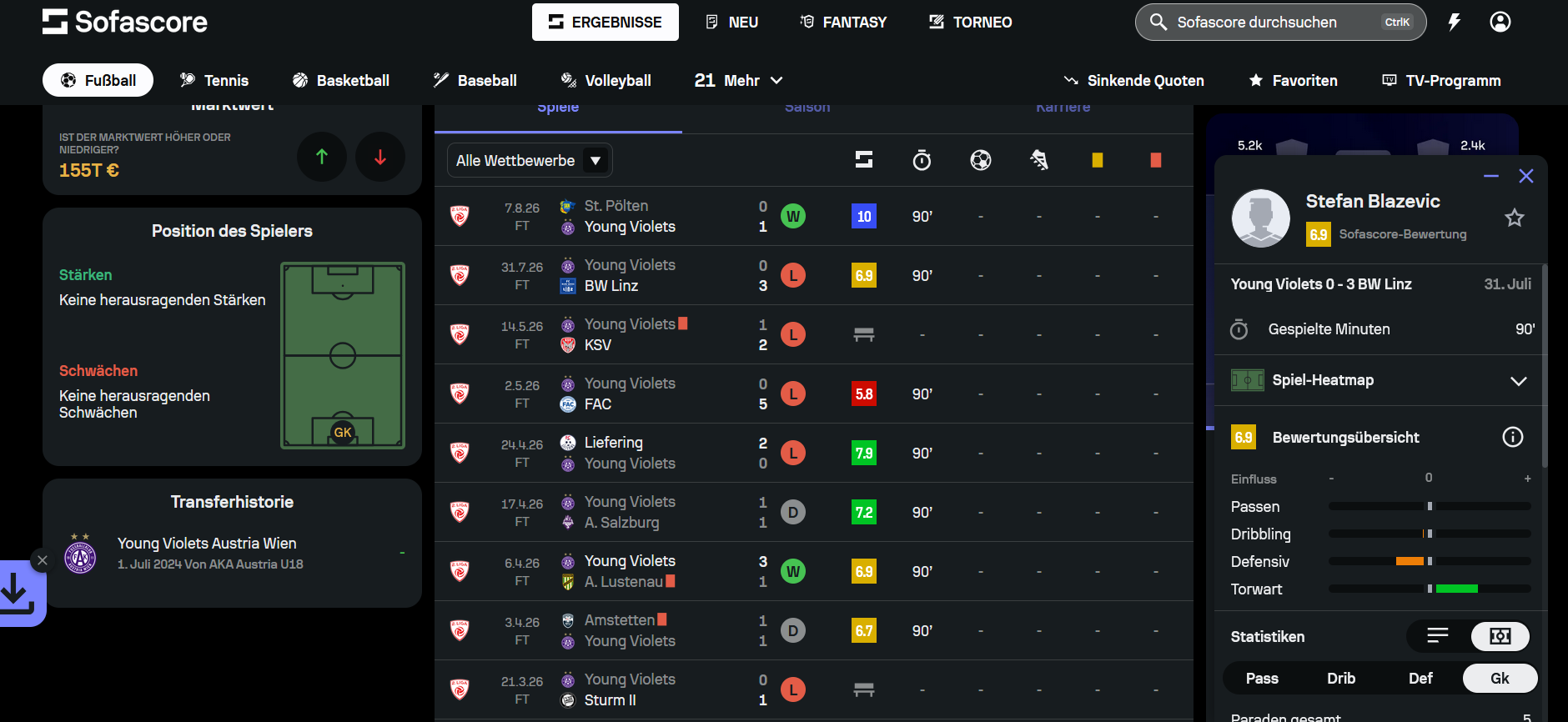The width and height of the screenshot is (1568, 722).
Task: Open the user profile icon
Action: (x=1500, y=22)
